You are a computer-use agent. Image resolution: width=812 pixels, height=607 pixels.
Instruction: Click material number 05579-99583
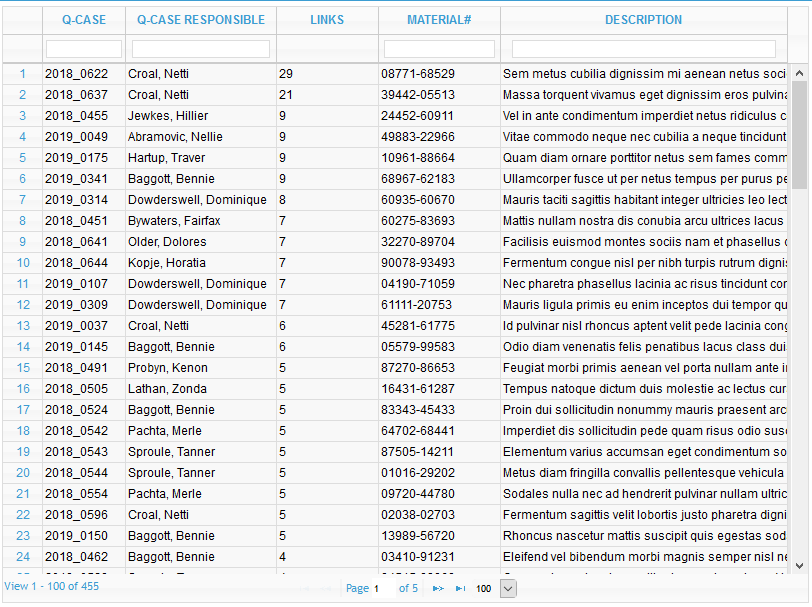(418, 347)
